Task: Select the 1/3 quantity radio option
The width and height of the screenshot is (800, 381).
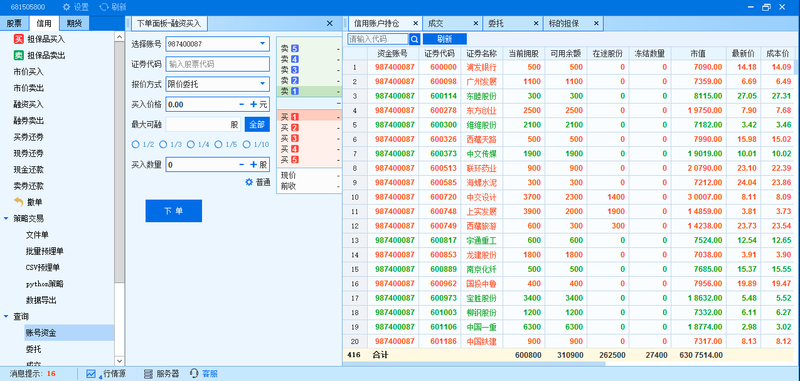Action: coord(163,144)
